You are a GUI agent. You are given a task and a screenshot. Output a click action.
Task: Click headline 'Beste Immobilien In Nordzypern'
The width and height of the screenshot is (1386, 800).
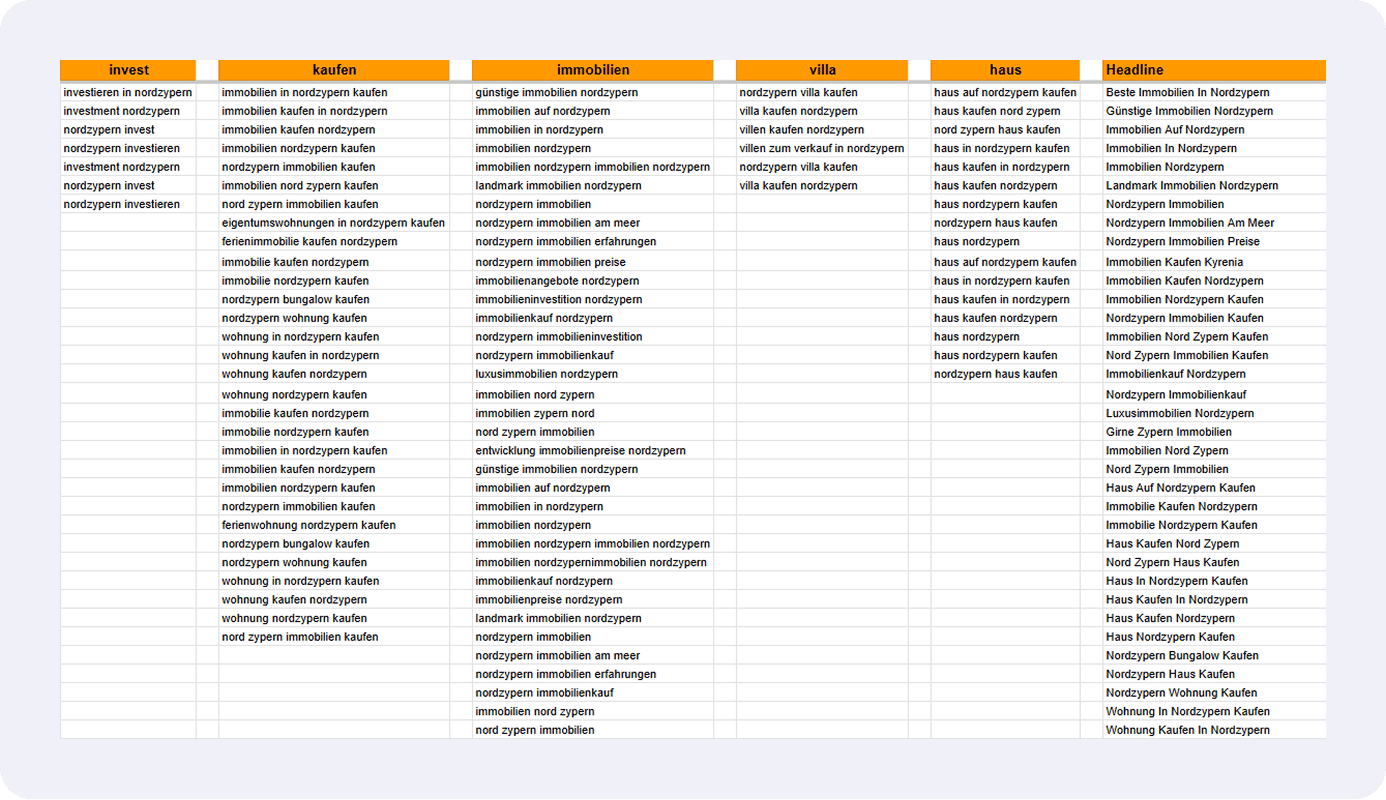[x=1189, y=93]
